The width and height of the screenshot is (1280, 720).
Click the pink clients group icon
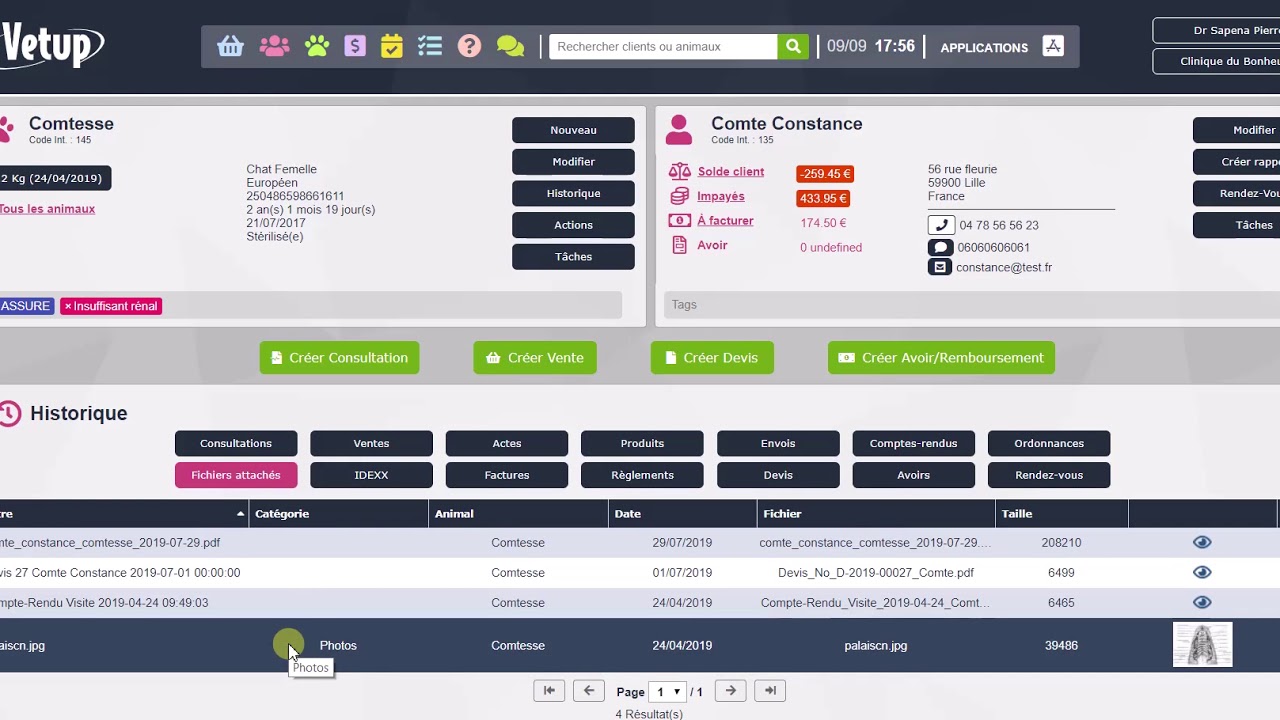coord(274,47)
